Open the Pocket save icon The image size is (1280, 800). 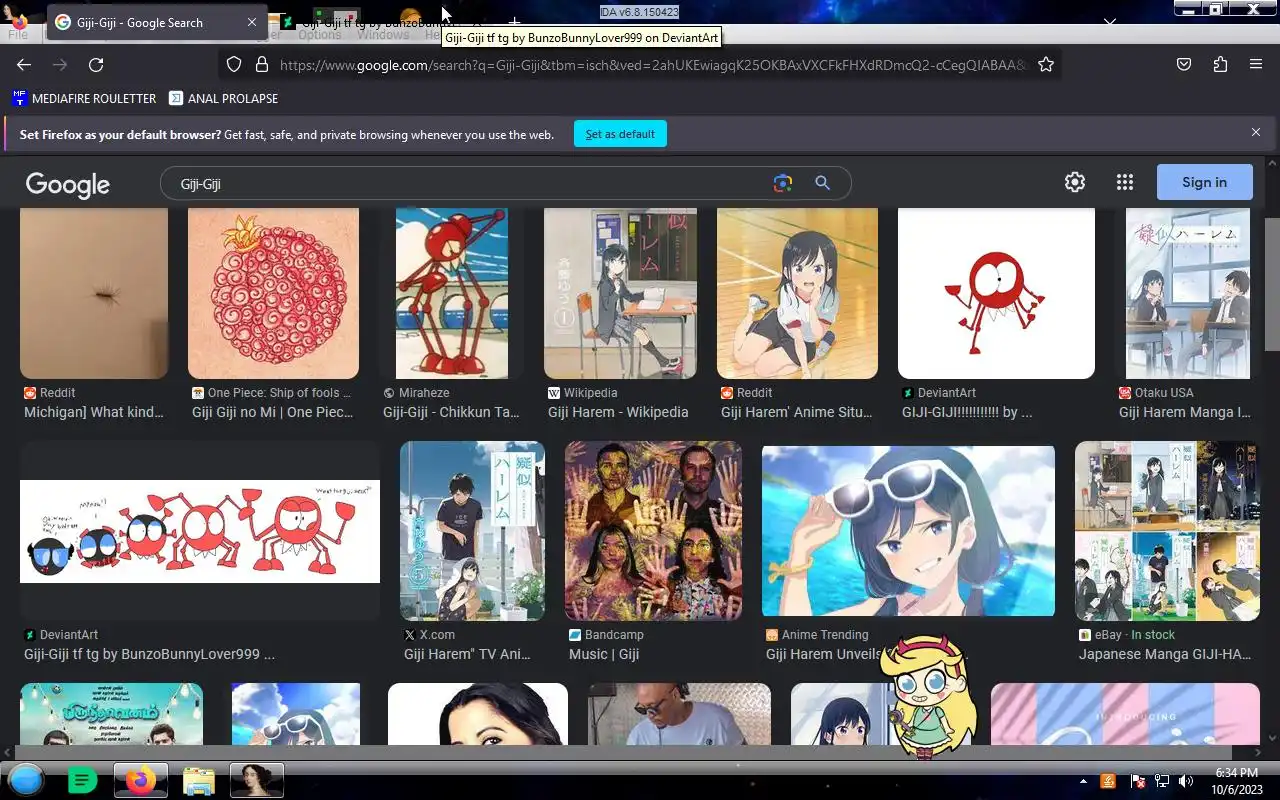pos(1184,64)
